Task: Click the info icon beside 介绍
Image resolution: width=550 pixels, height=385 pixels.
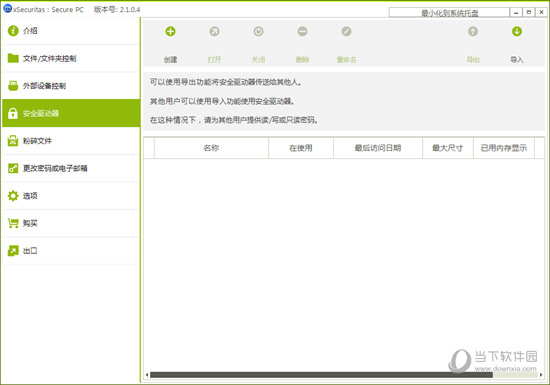Action: (x=13, y=31)
